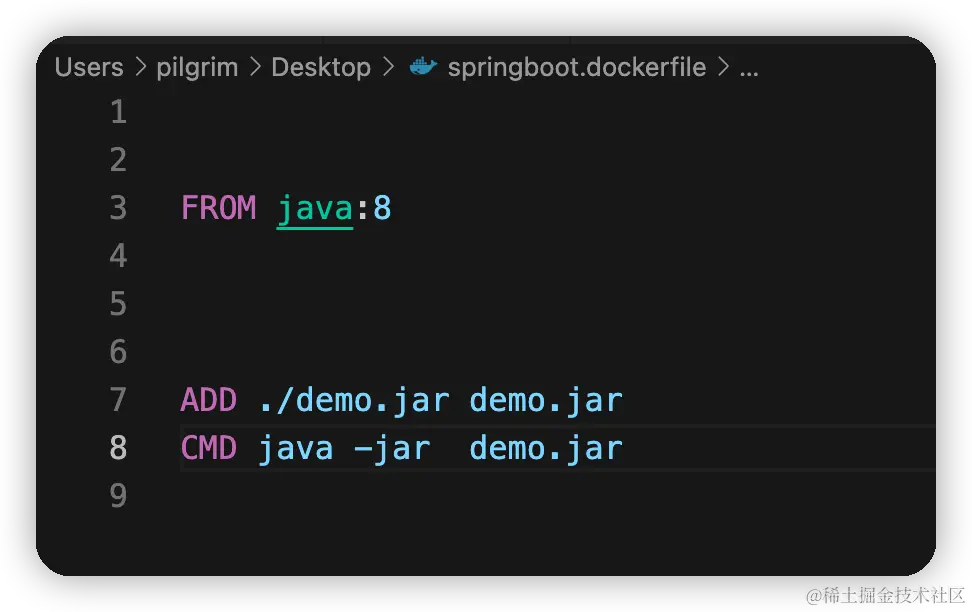Click the ./demo.jar source path
972x612 pixels.
354,401
